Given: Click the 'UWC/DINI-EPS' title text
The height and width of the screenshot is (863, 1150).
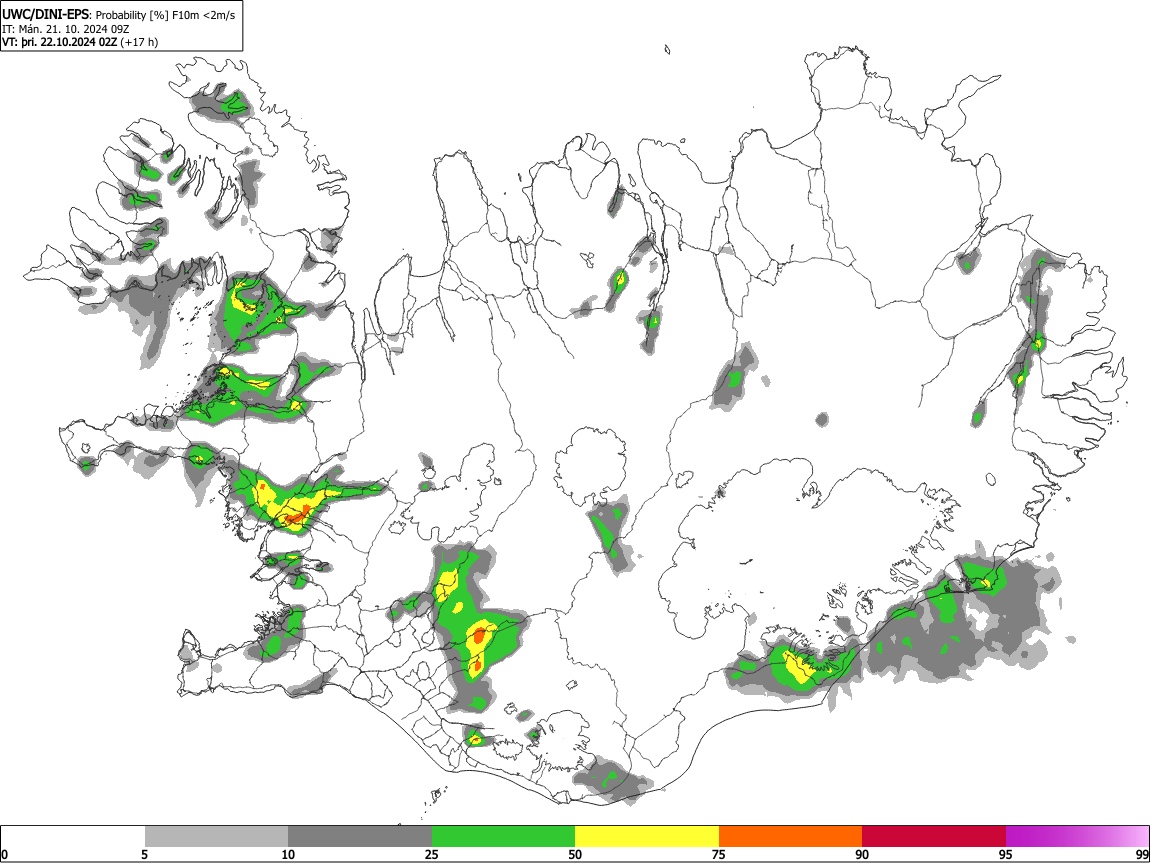Looking at the screenshot, I should [x=46, y=15].
